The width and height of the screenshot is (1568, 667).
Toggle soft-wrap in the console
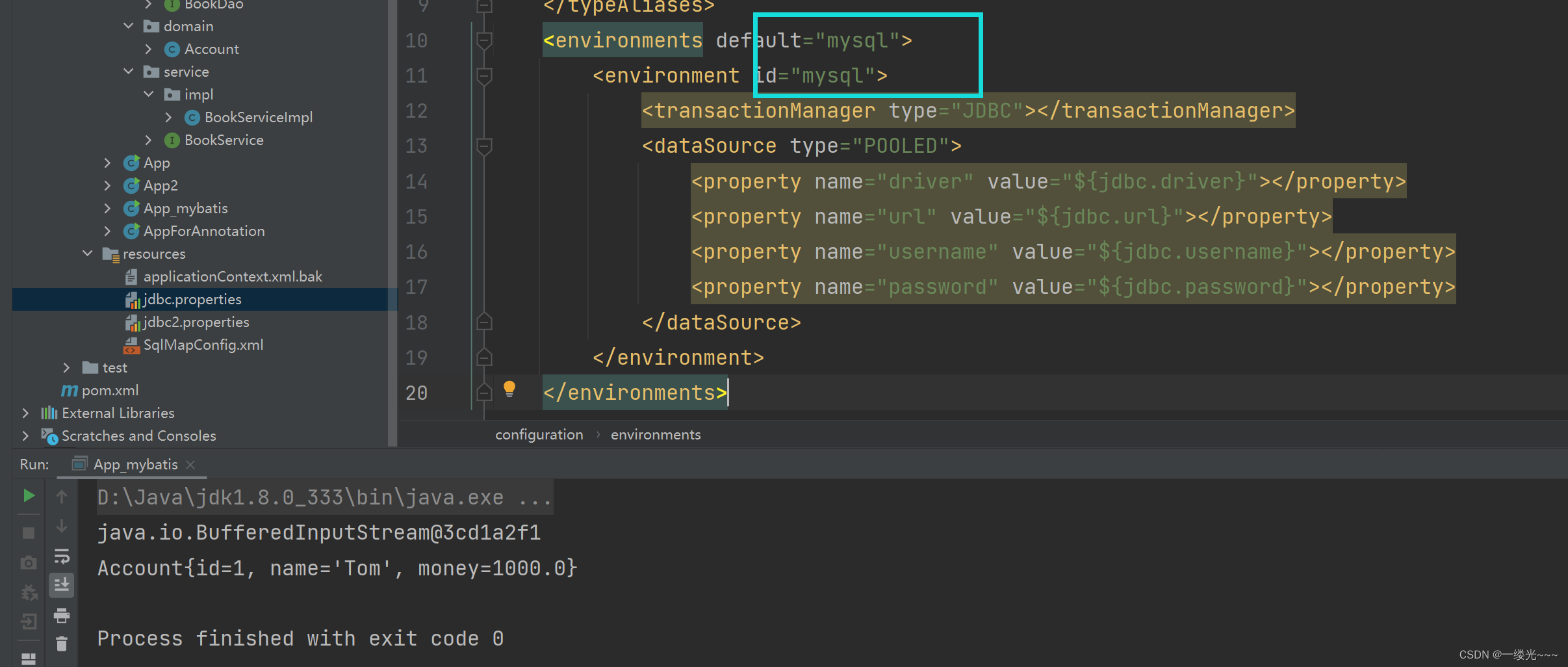62,556
